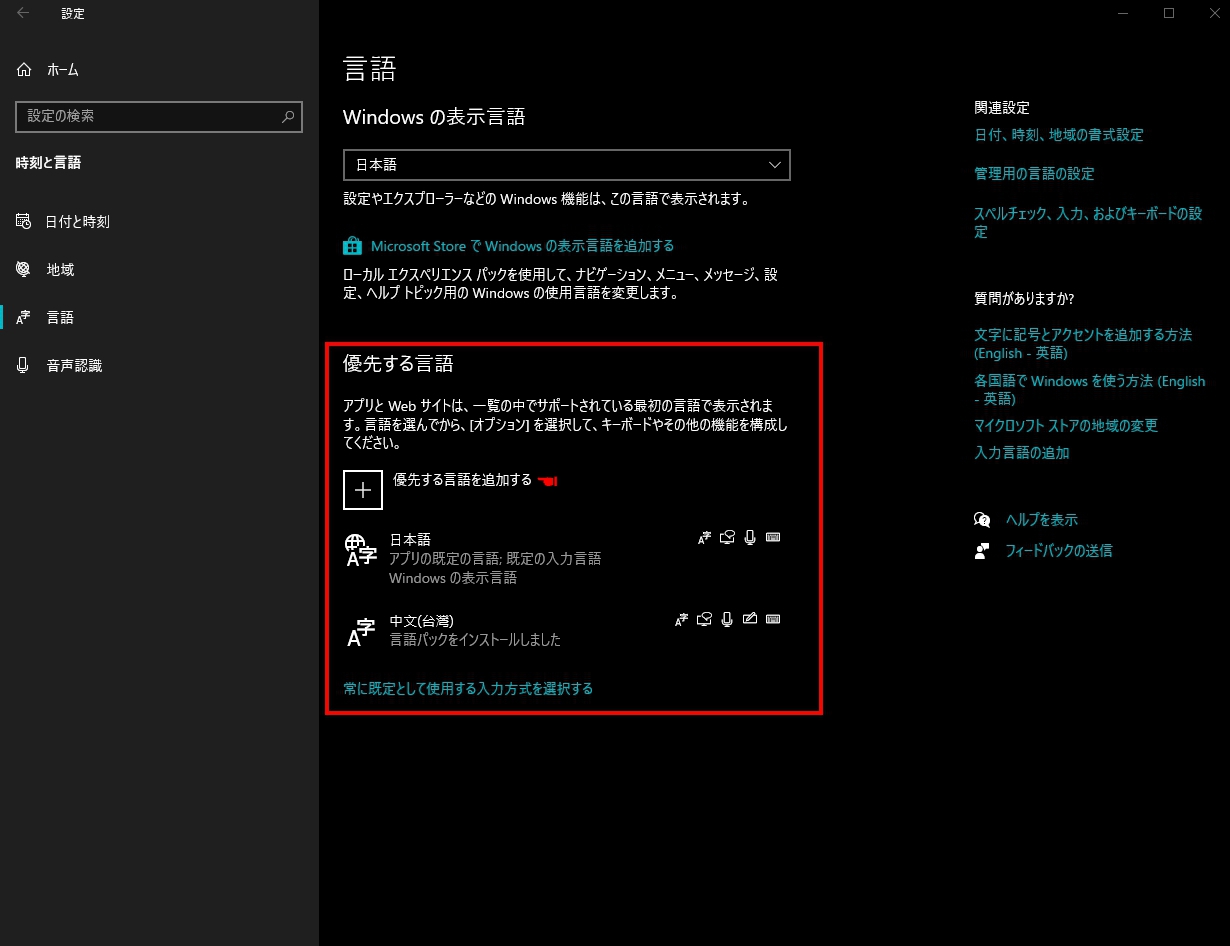Click the language icon beside 言語 in sidebar
The height and width of the screenshot is (946, 1230).
[24, 318]
